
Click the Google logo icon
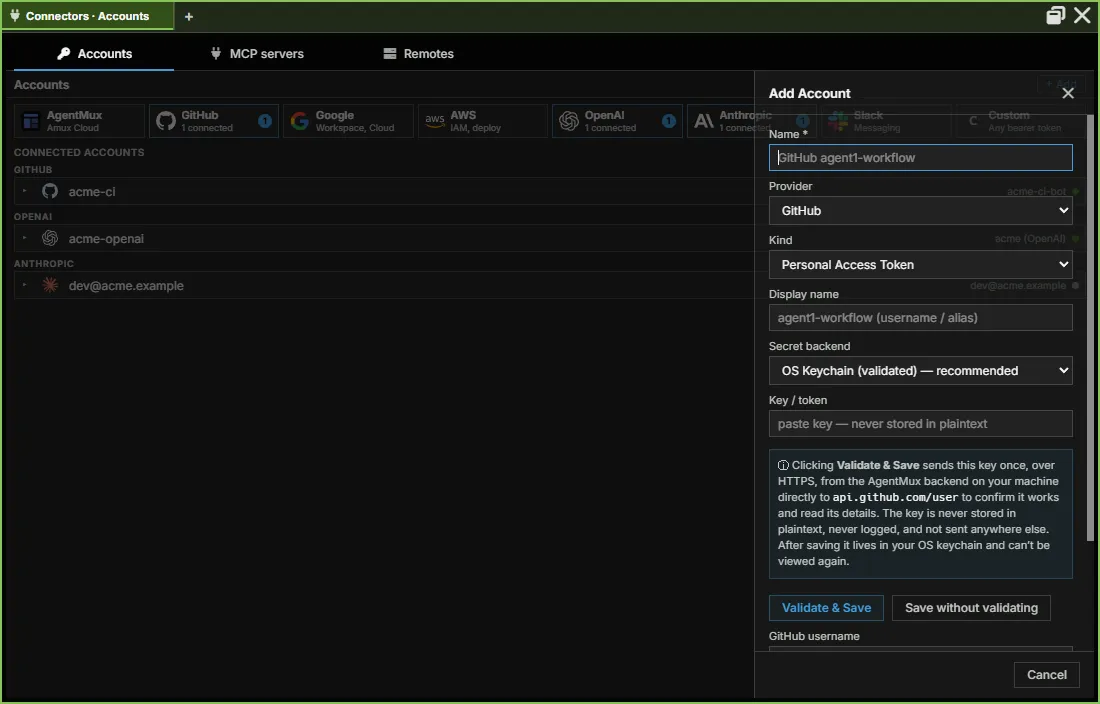(x=300, y=121)
